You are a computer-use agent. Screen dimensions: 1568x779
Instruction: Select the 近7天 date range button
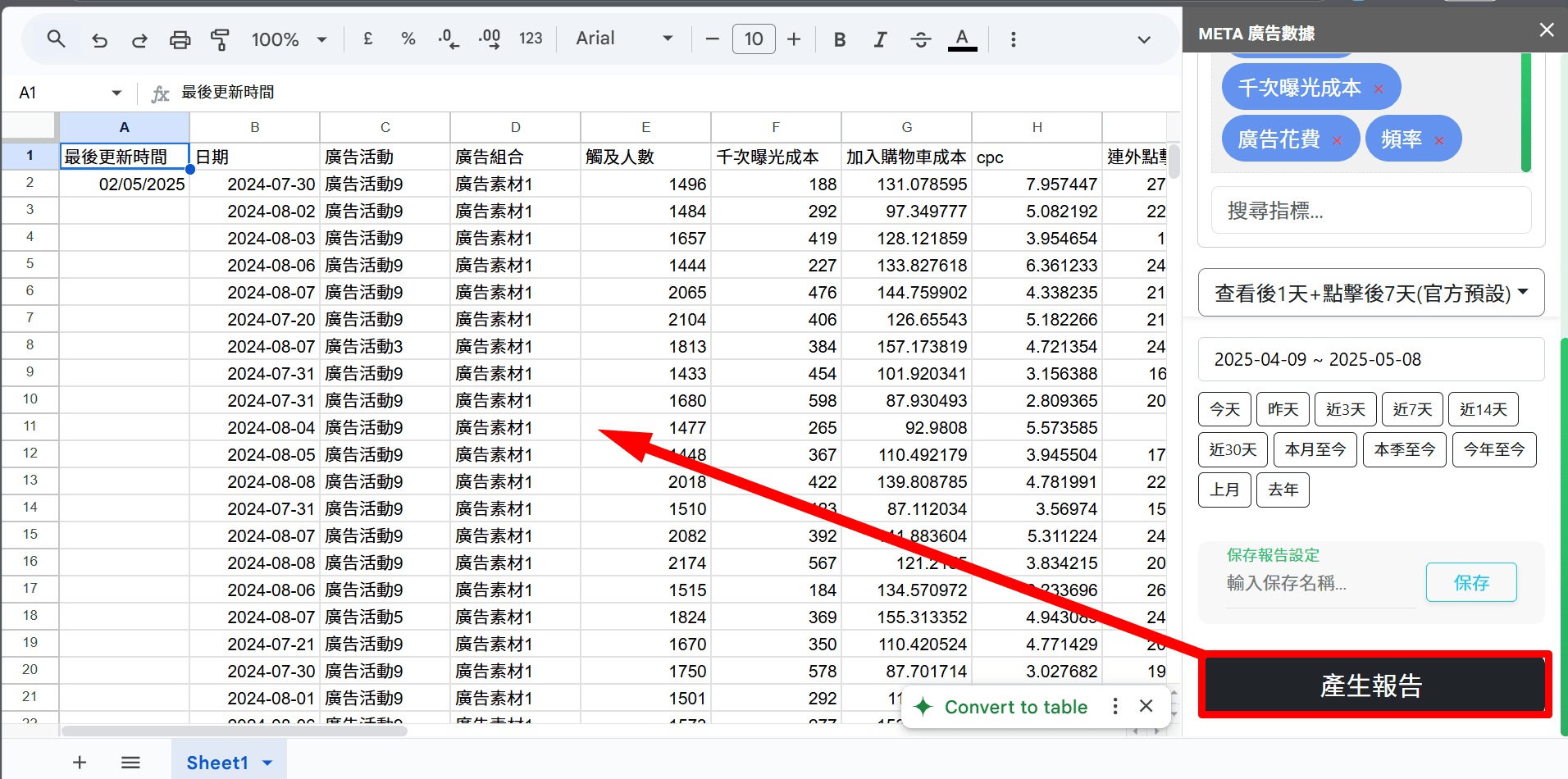[1411, 409]
